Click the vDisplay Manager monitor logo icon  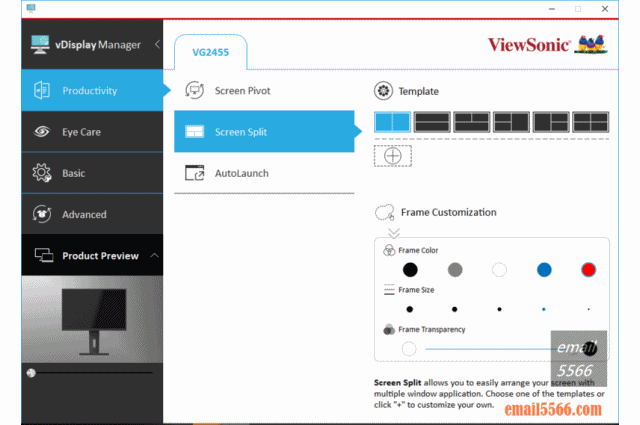[40, 44]
